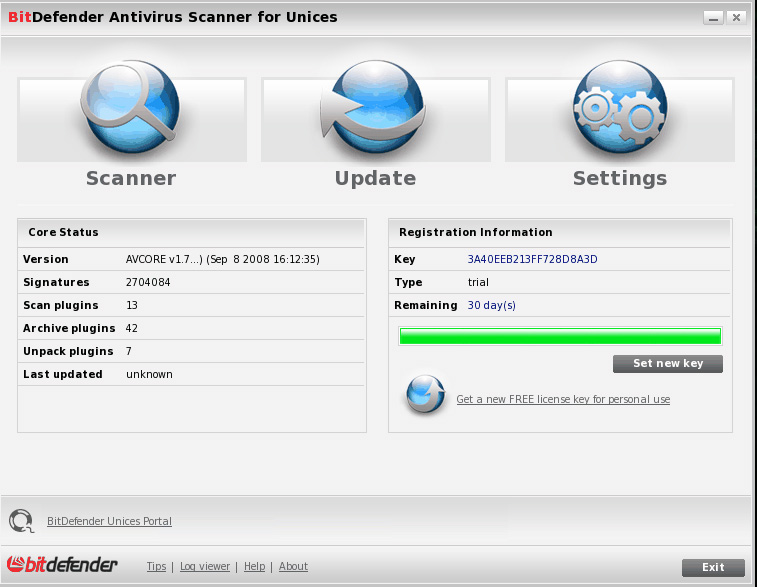Open the About link

tap(293, 566)
